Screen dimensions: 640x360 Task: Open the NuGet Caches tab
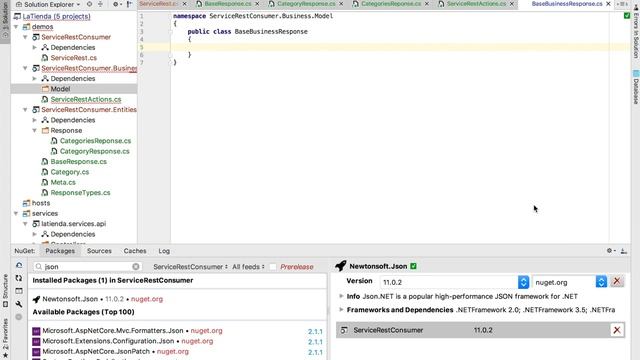135,251
